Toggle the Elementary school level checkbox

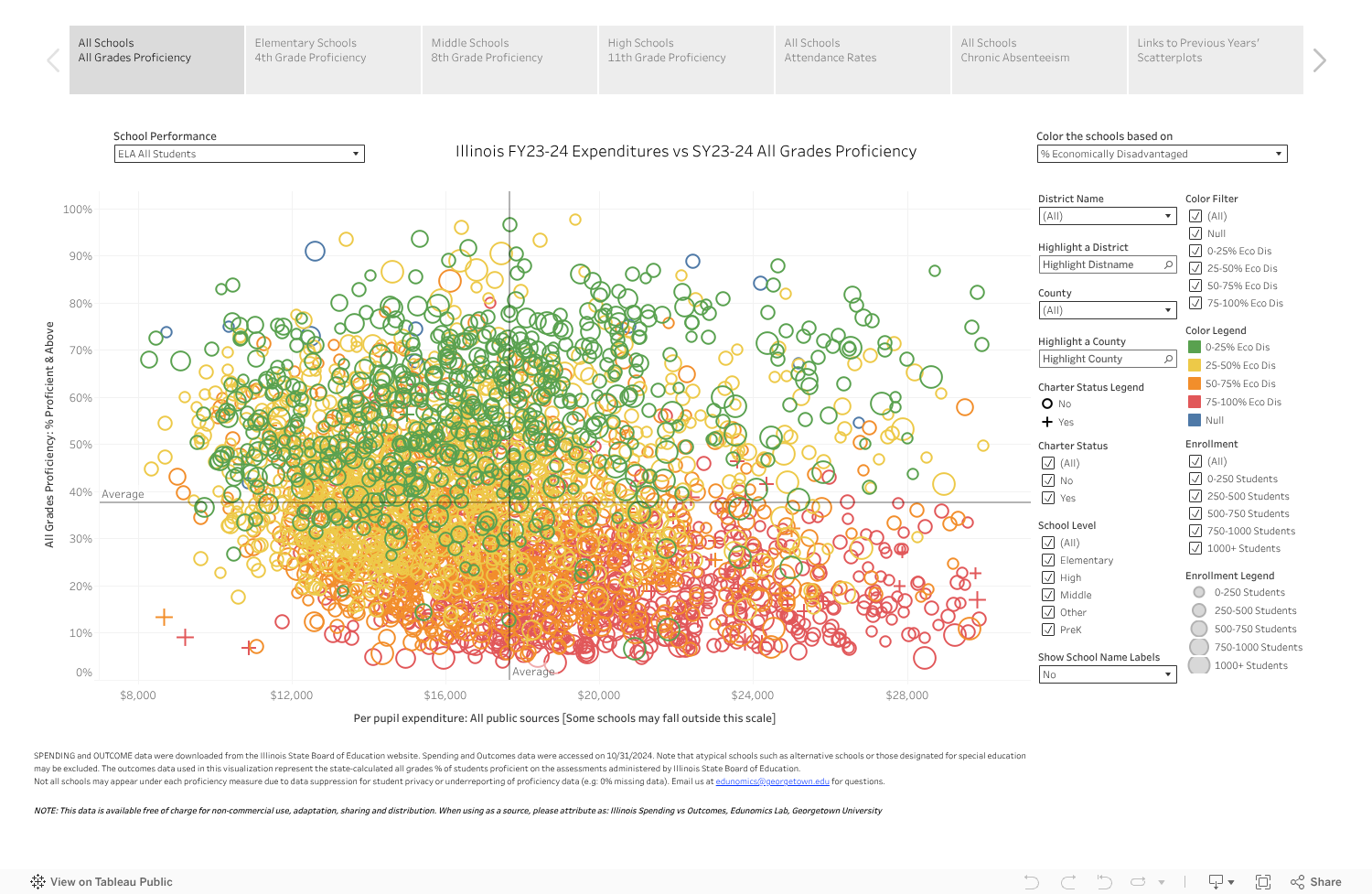tap(1048, 560)
